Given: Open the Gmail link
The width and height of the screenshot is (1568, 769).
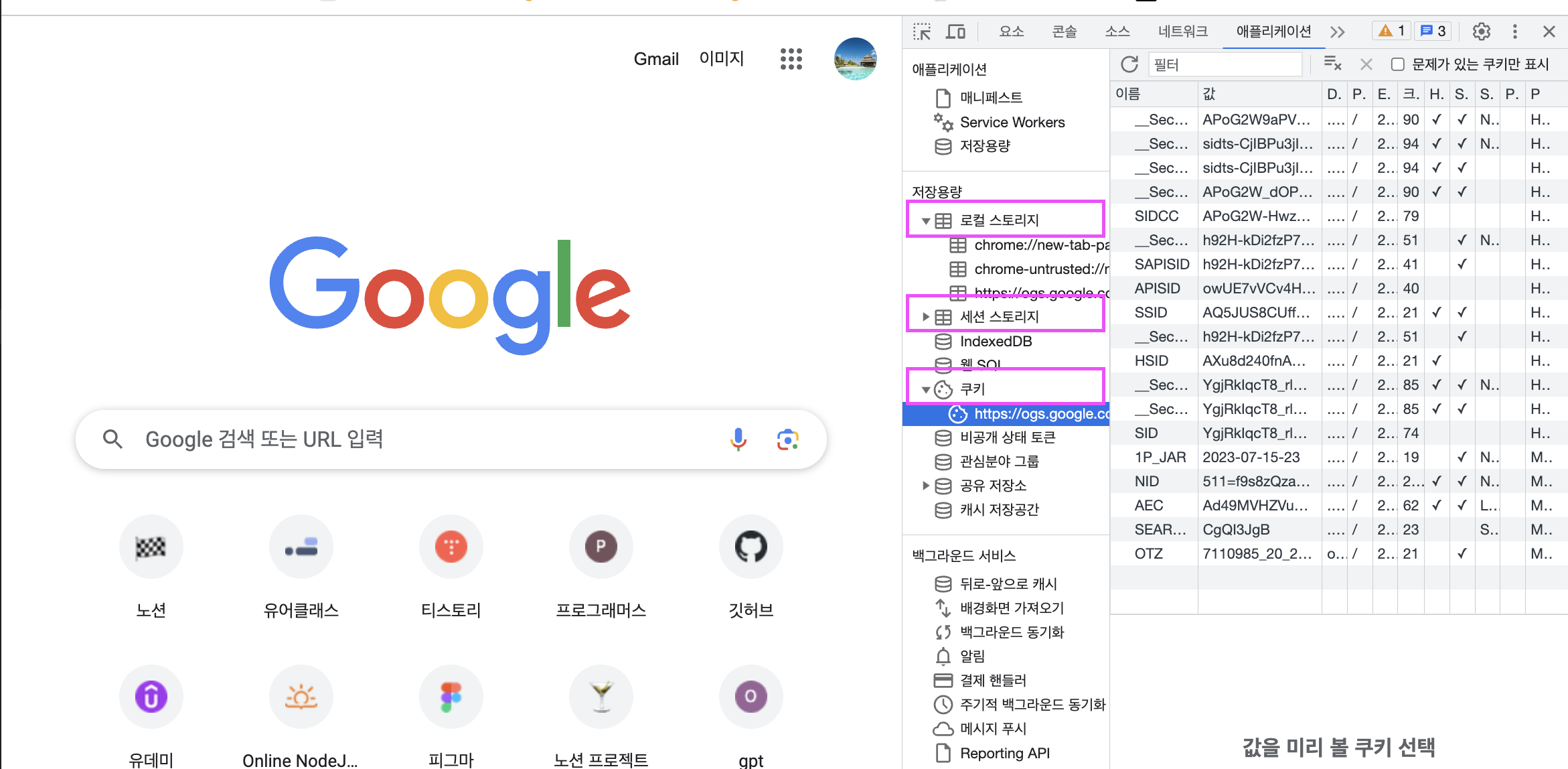Looking at the screenshot, I should pos(656,59).
